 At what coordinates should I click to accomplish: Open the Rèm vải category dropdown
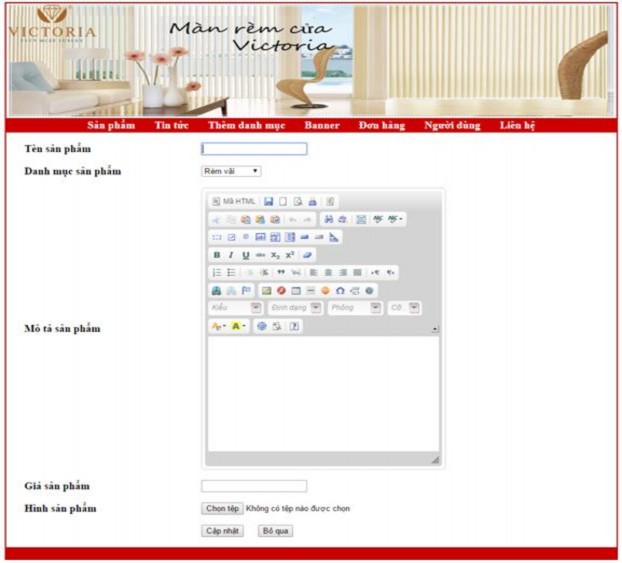coord(231,171)
